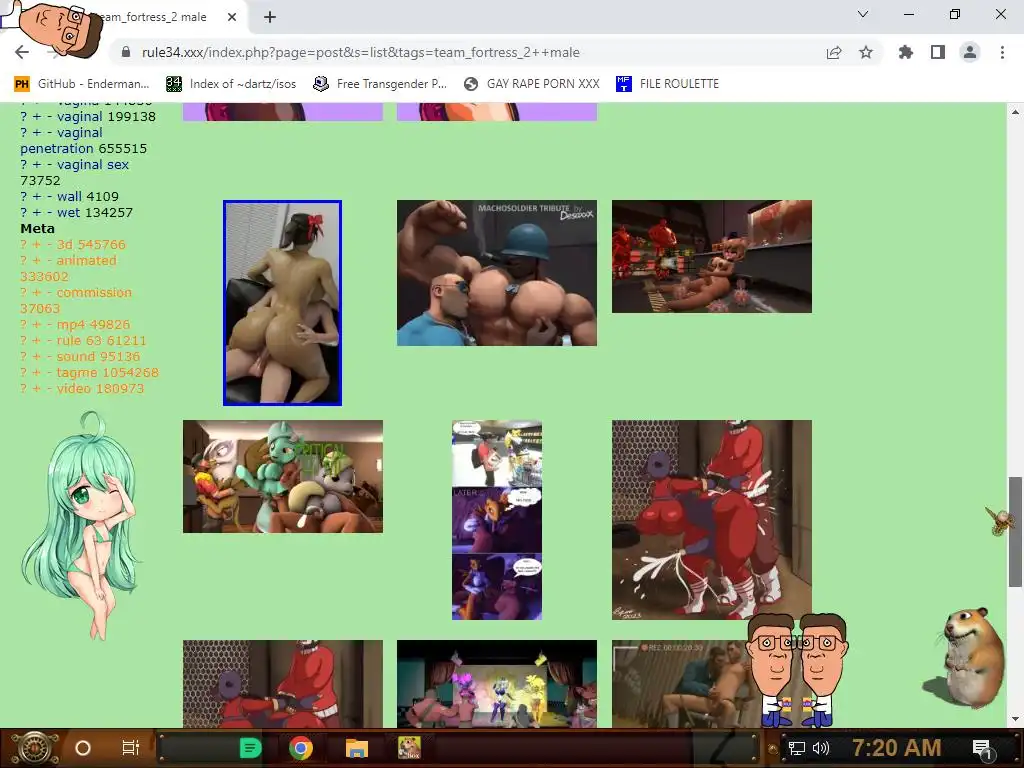Open Index of ~dartz/isos bookmark

pos(231,84)
